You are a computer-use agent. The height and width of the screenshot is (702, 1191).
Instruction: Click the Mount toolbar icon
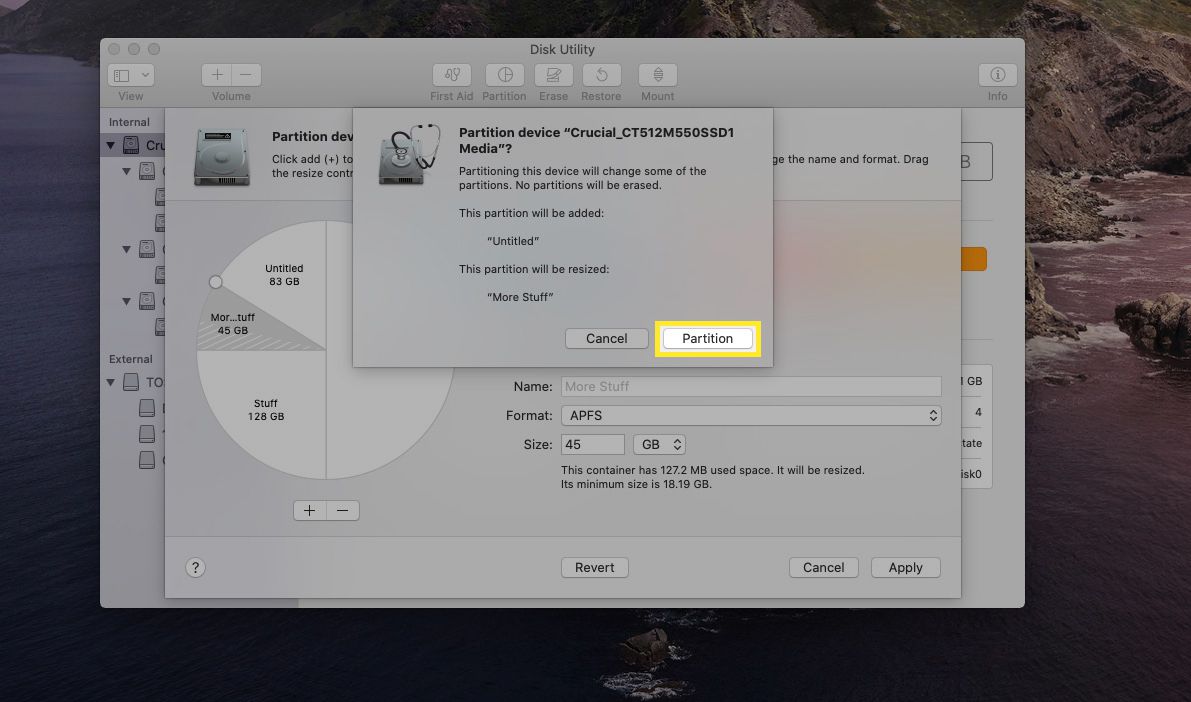point(657,76)
